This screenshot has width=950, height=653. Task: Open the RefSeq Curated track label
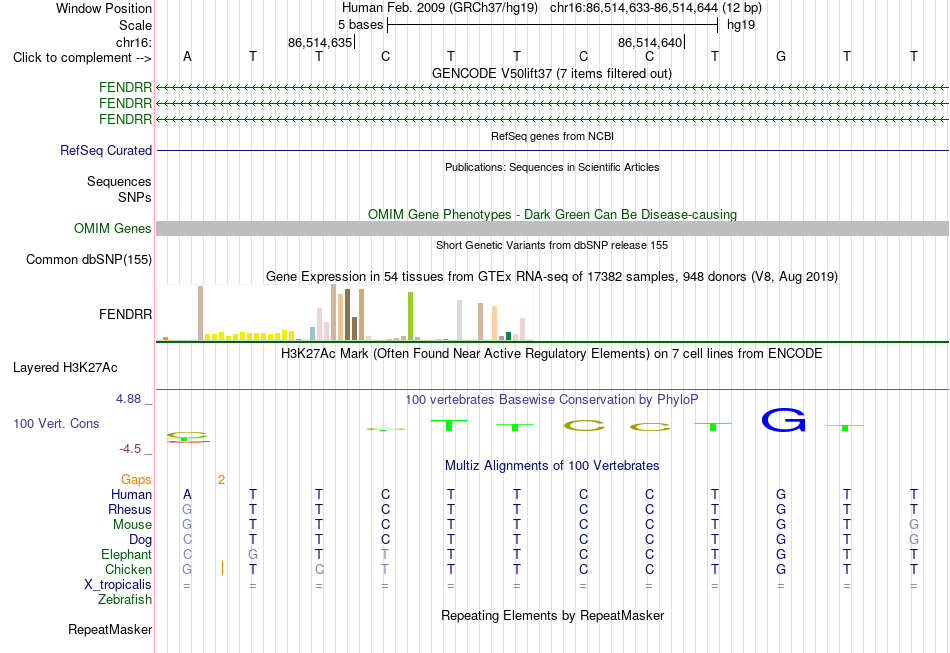point(106,150)
